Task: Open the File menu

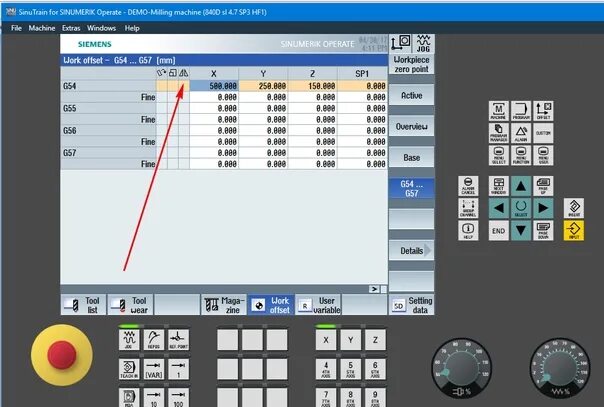Action: (x=16, y=28)
